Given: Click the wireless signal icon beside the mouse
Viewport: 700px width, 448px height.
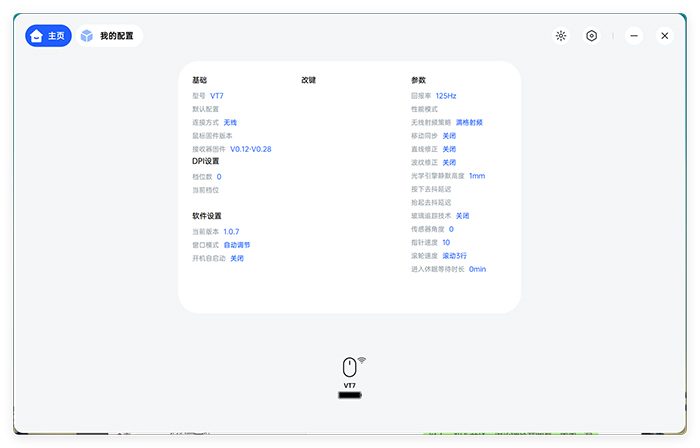Looking at the screenshot, I should [x=362, y=359].
